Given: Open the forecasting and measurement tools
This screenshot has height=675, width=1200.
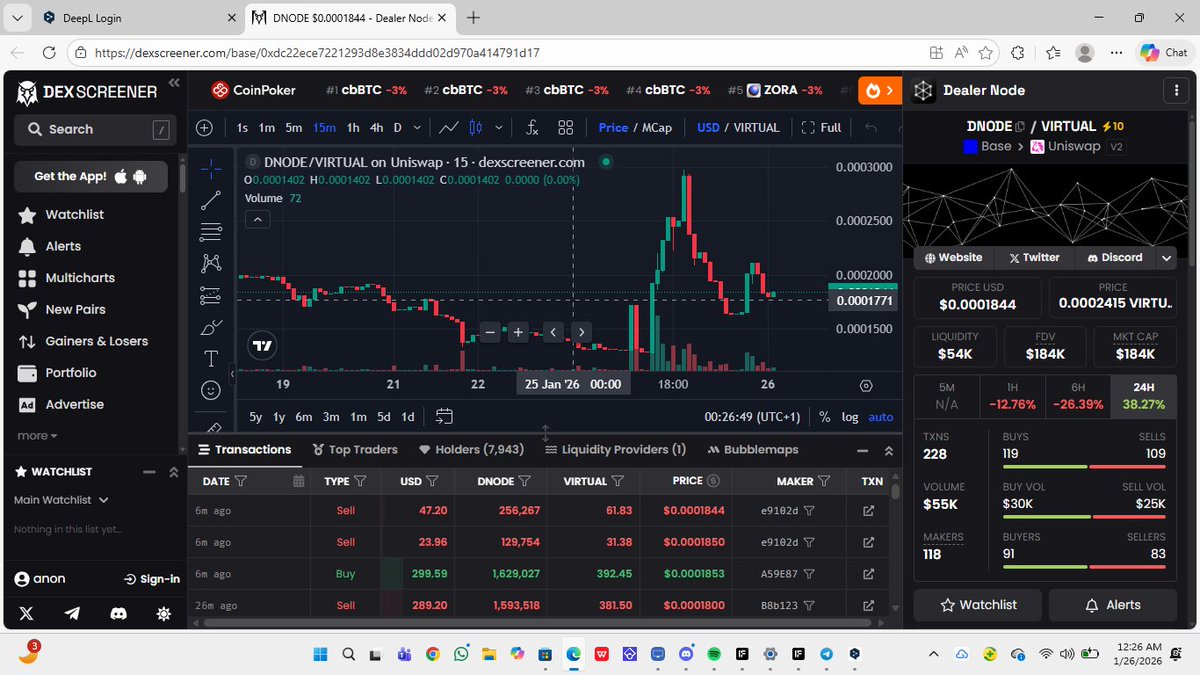Looking at the screenshot, I should [x=211, y=295].
